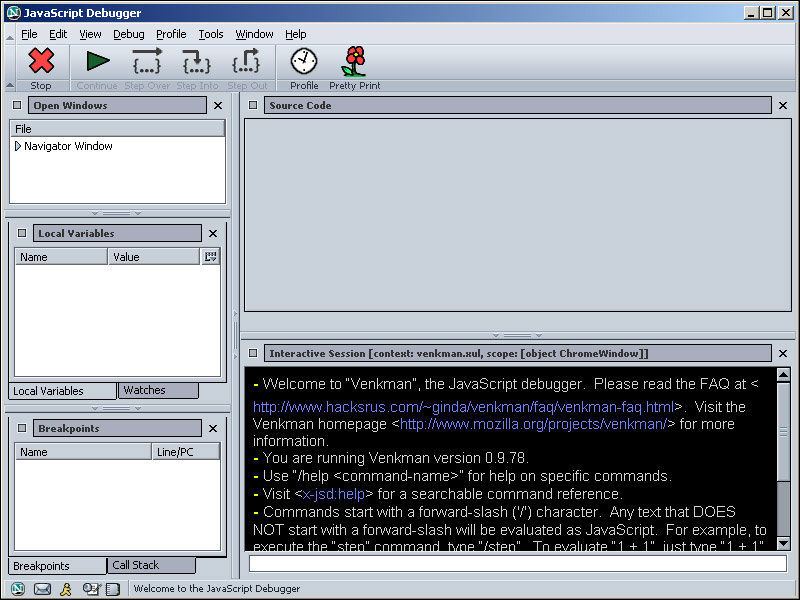The height and width of the screenshot is (600, 800).
Task: Click the Interactive Session command input field
Action: (517, 563)
